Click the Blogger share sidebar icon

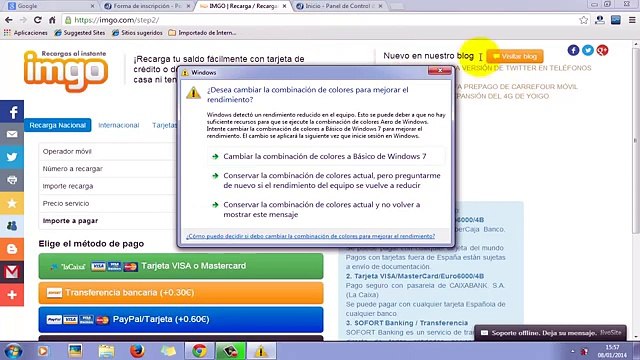[x=12, y=249]
